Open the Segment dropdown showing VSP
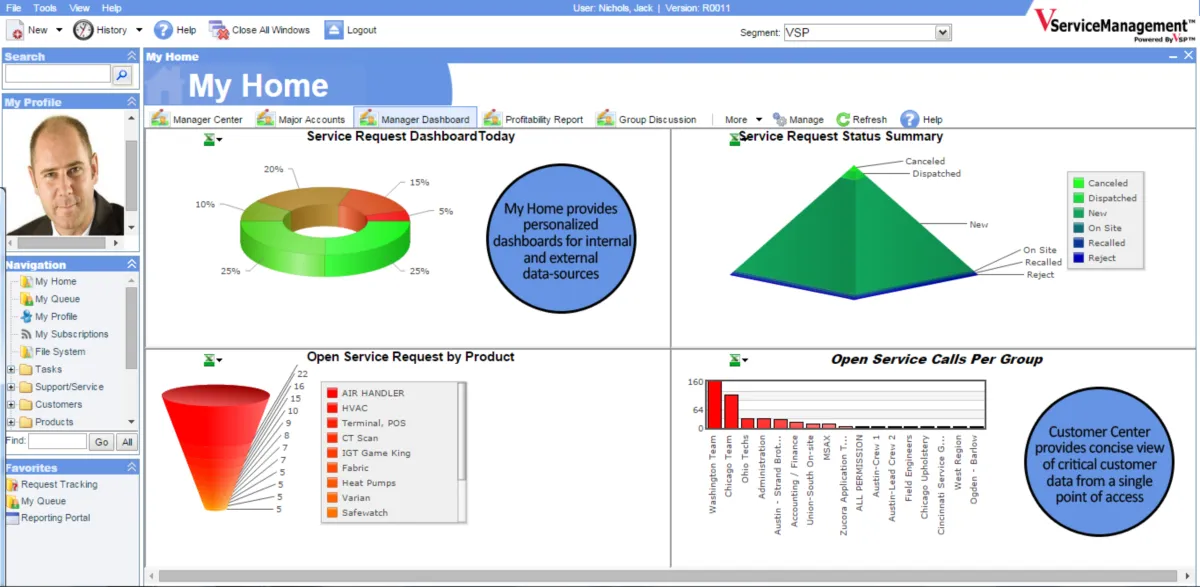 940,31
